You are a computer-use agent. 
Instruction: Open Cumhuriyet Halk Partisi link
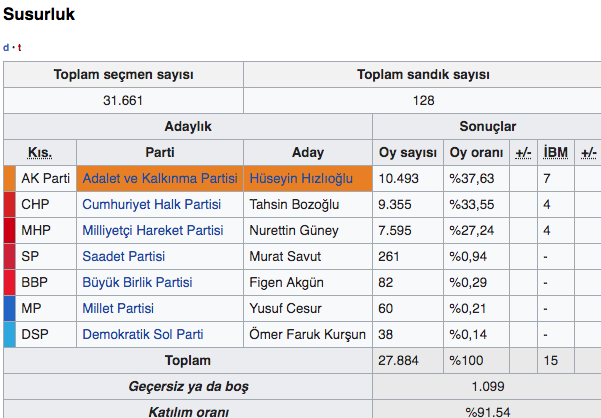point(151,205)
